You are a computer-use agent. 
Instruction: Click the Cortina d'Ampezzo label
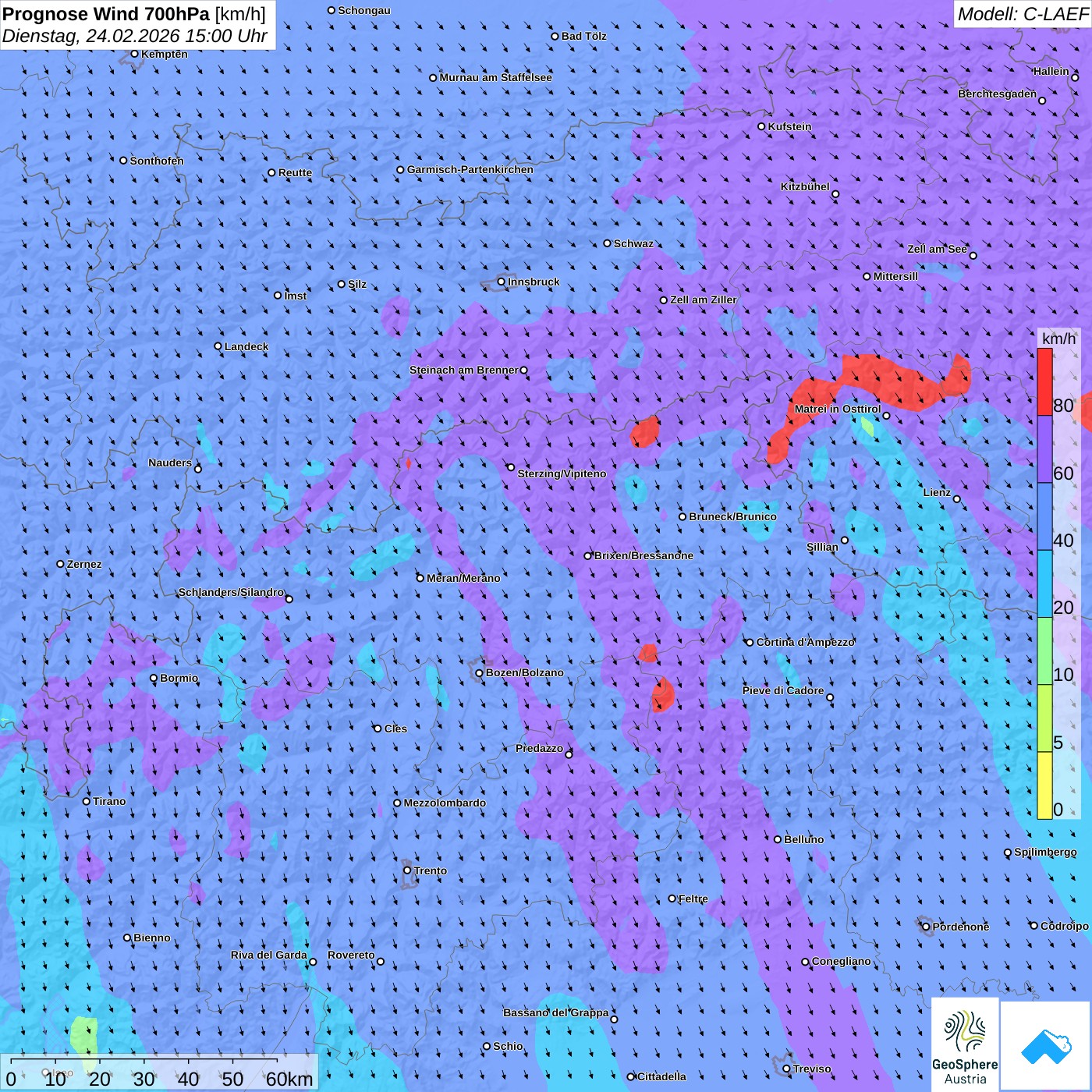806,642
